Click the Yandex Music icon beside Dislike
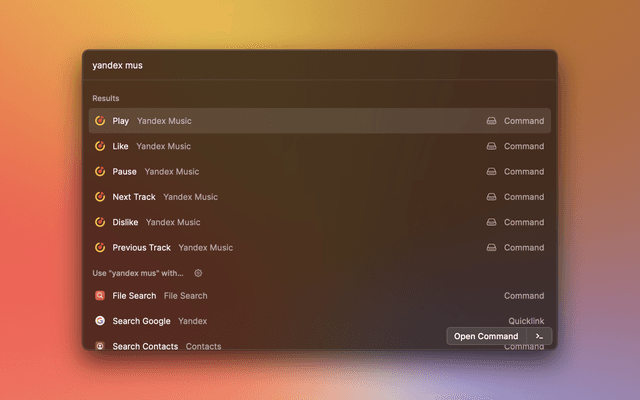The width and height of the screenshot is (640, 400). coord(100,222)
